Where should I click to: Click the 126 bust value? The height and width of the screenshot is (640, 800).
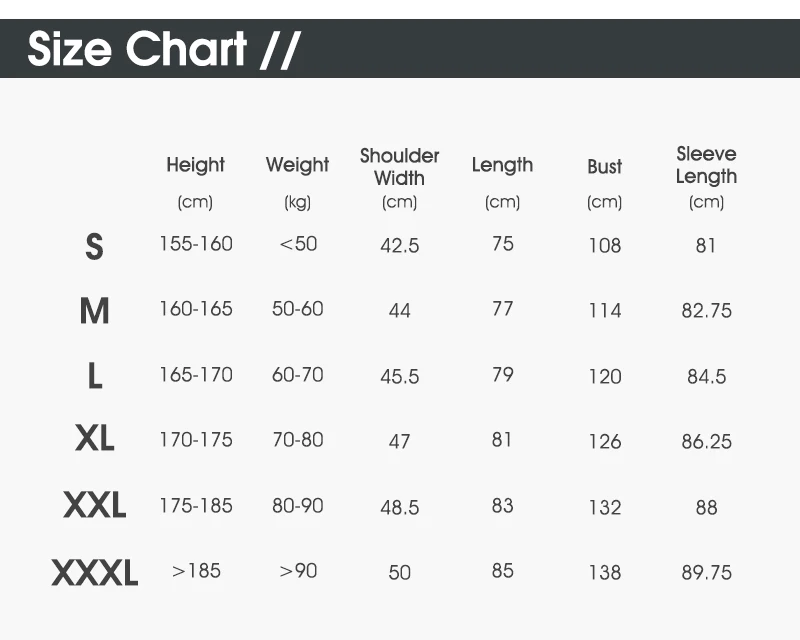(605, 441)
